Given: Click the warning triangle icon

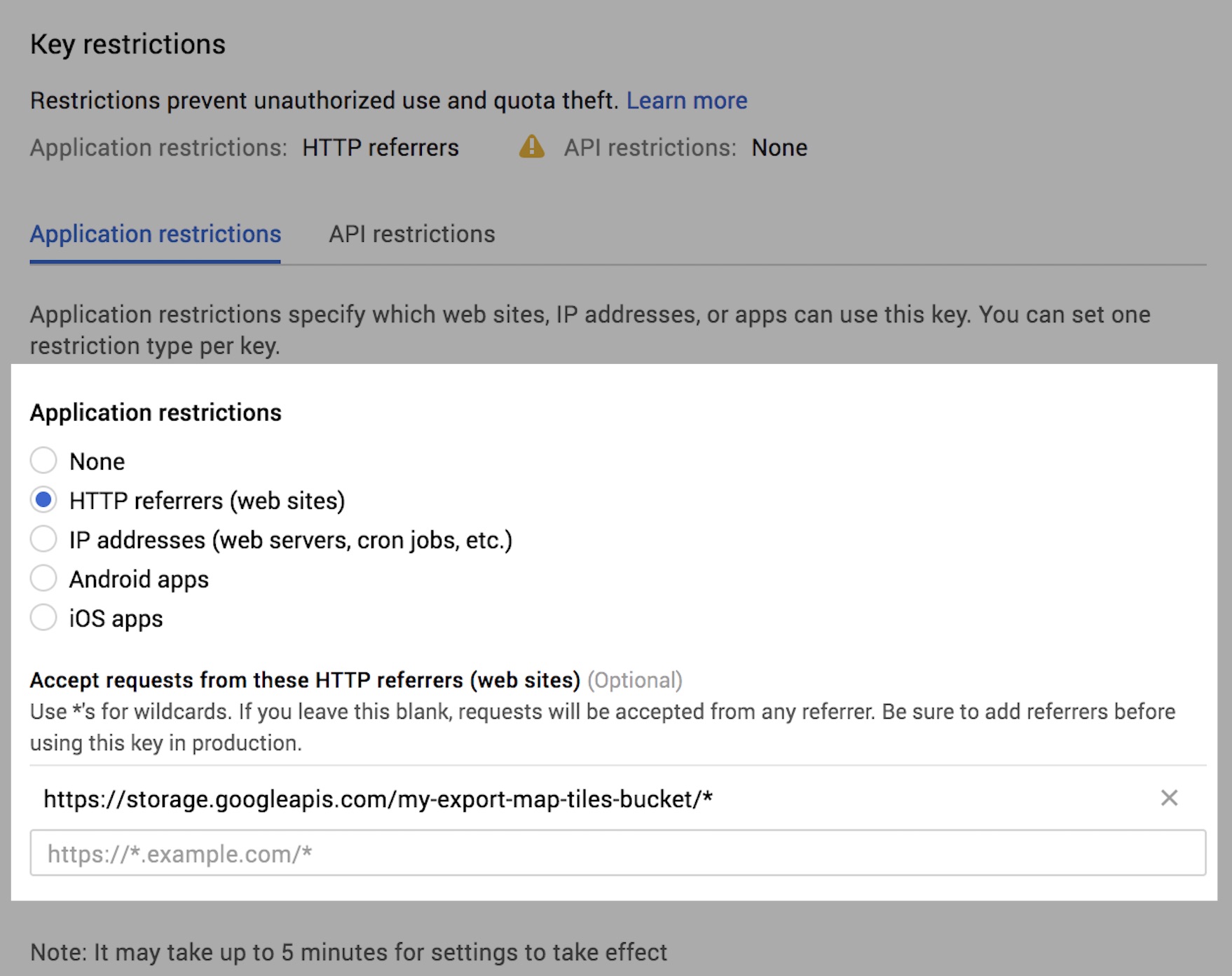Looking at the screenshot, I should (x=531, y=147).
